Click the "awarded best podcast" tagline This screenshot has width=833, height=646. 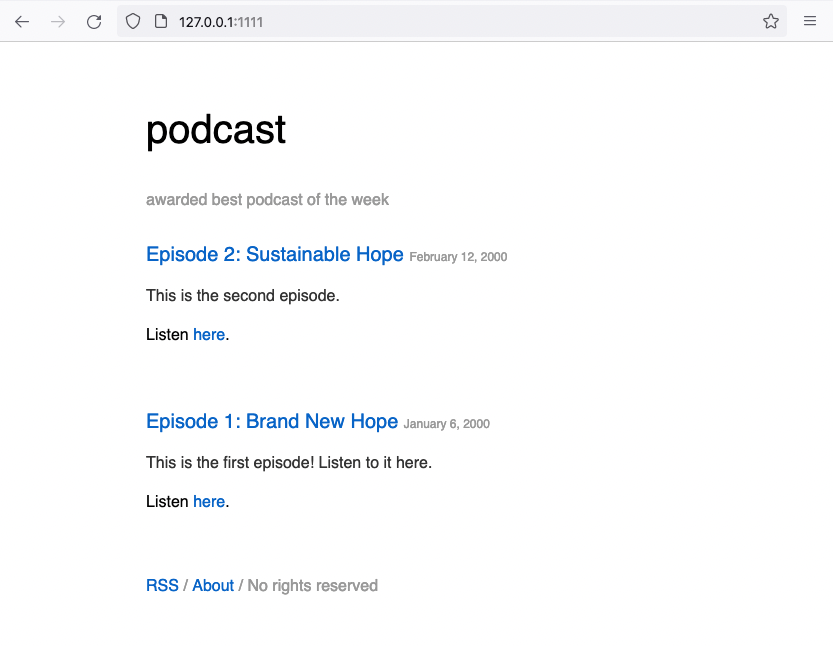(267, 199)
